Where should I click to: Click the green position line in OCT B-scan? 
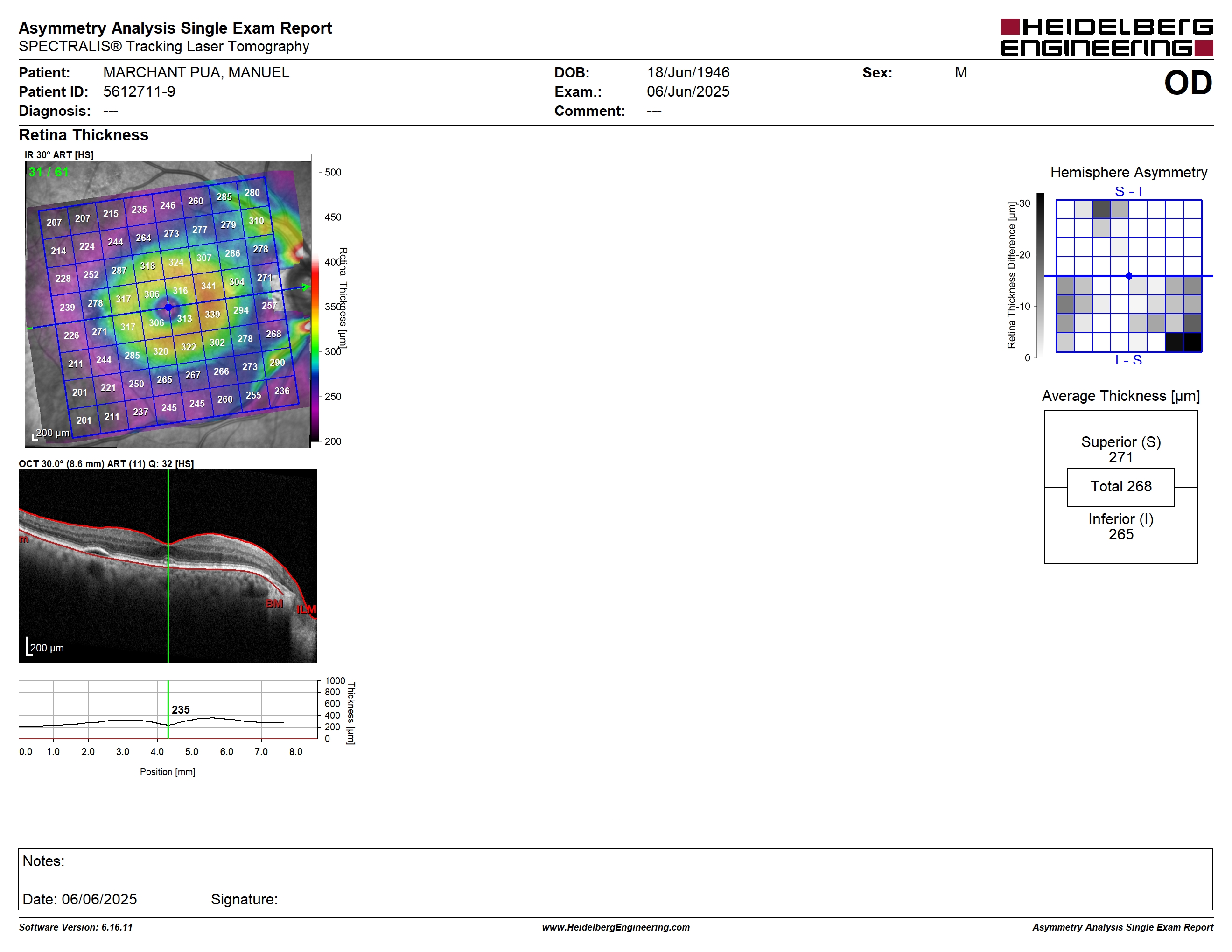click(168, 566)
